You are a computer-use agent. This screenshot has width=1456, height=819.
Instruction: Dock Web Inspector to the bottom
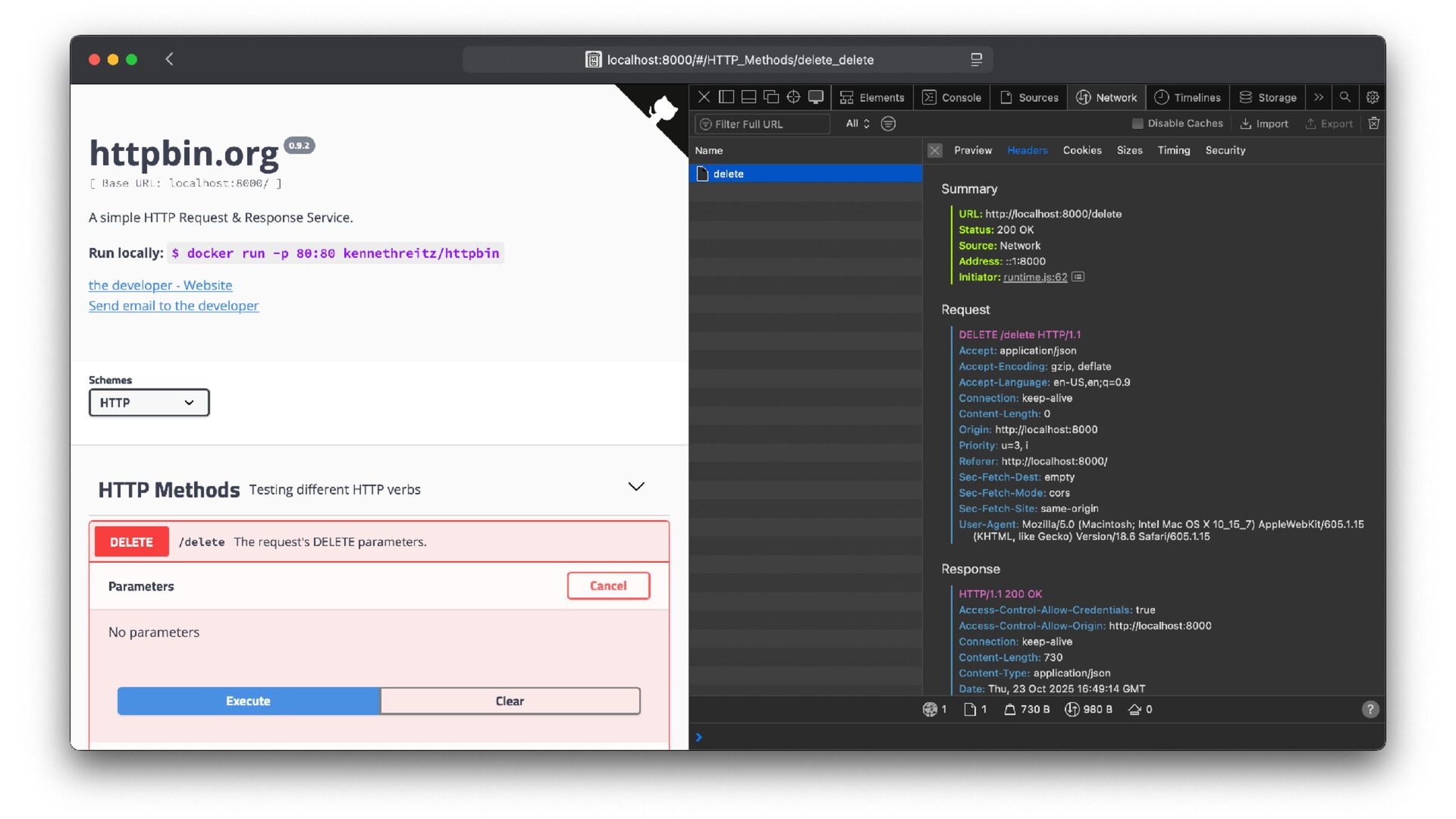click(x=748, y=97)
